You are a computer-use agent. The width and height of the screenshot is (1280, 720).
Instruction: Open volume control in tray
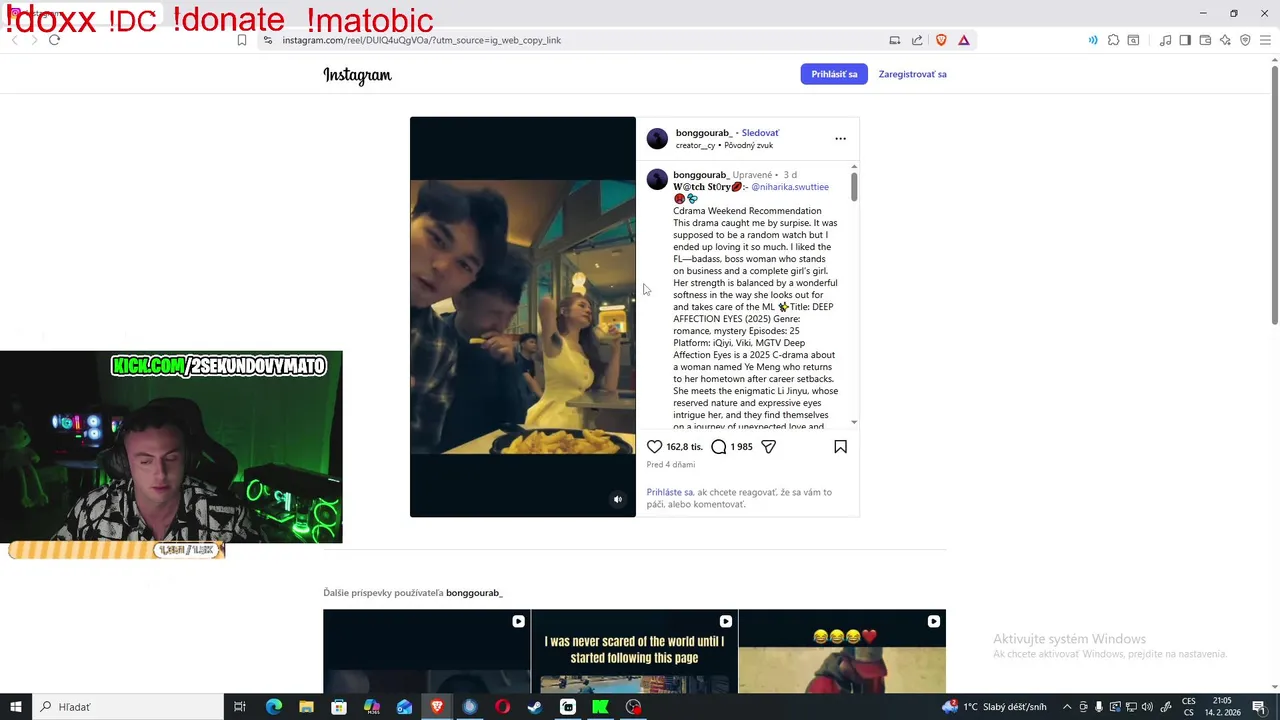point(1147,707)
